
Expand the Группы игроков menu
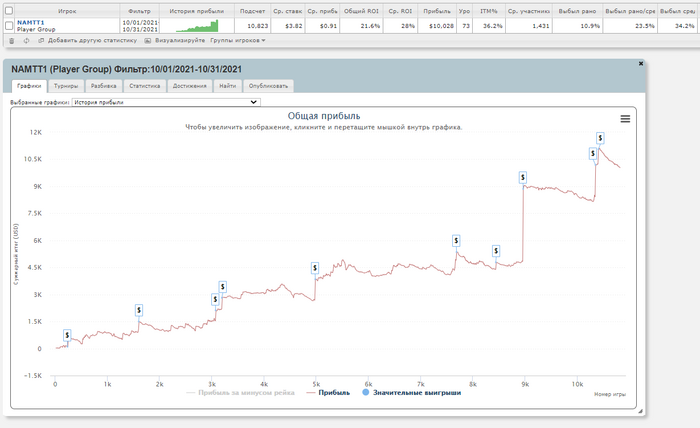[x=238, y=41]
